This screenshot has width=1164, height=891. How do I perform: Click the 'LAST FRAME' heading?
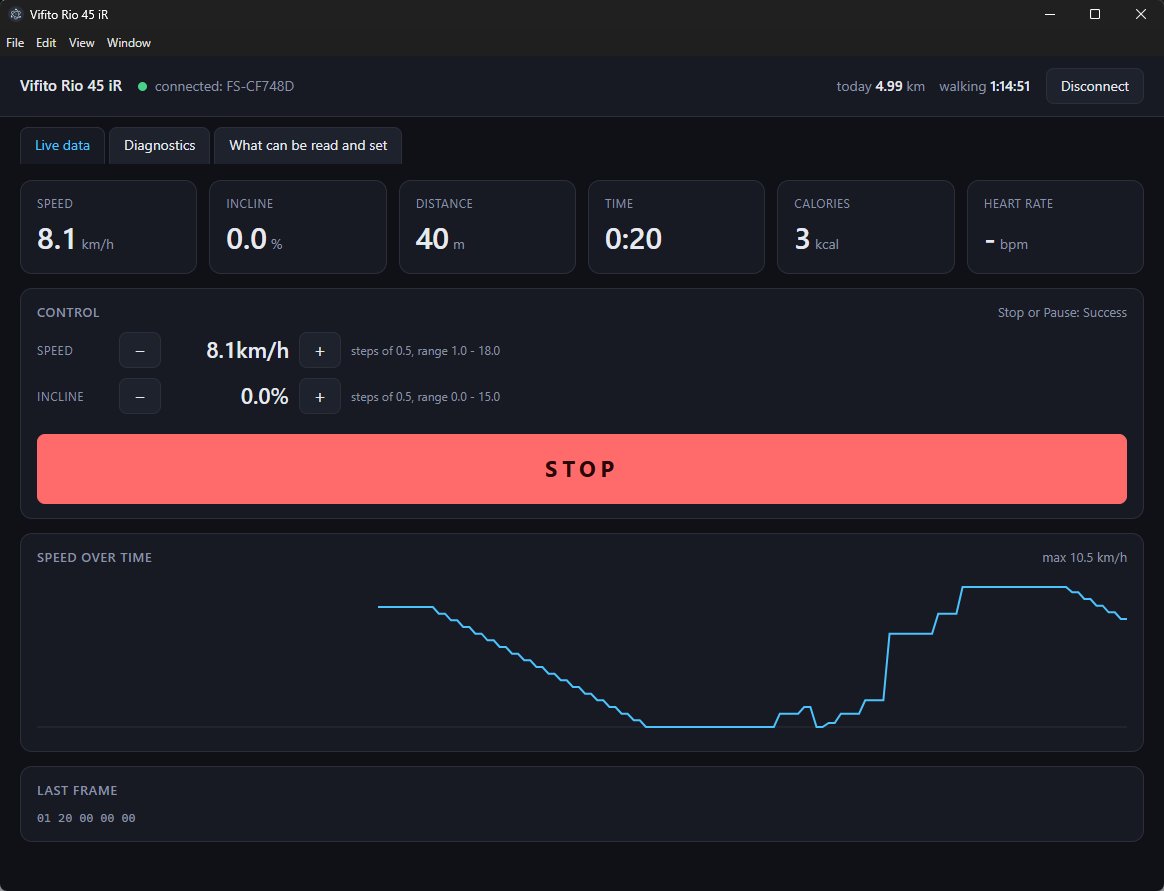click(x=77, y=791)
